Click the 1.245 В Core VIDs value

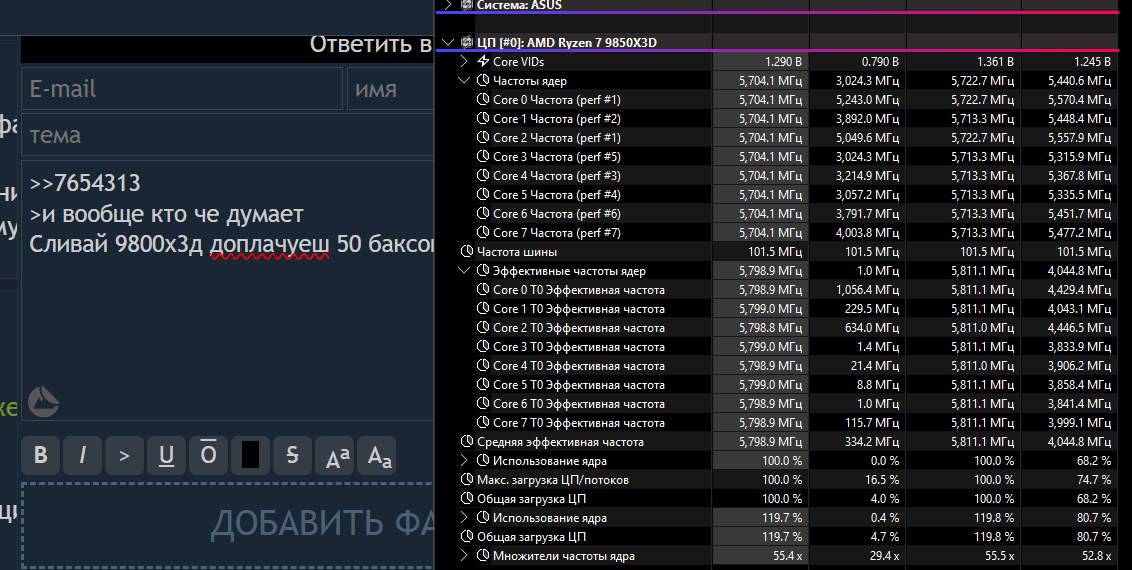1092,62
